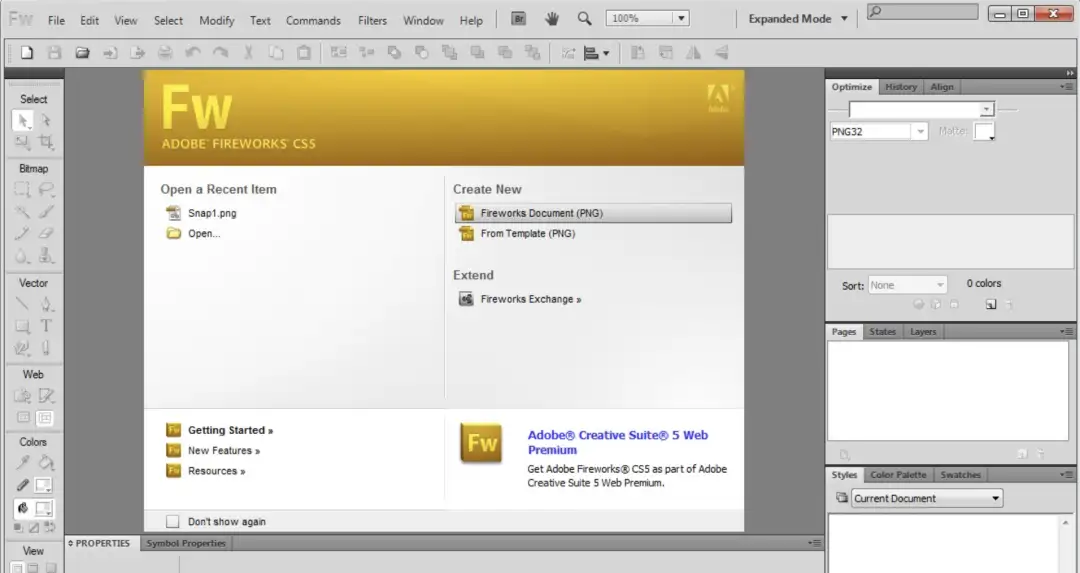Screen dimensions: 1080x573
Task: Click the Undo toolbar icon
Action: pyautogui.click(x=193, y=52)
